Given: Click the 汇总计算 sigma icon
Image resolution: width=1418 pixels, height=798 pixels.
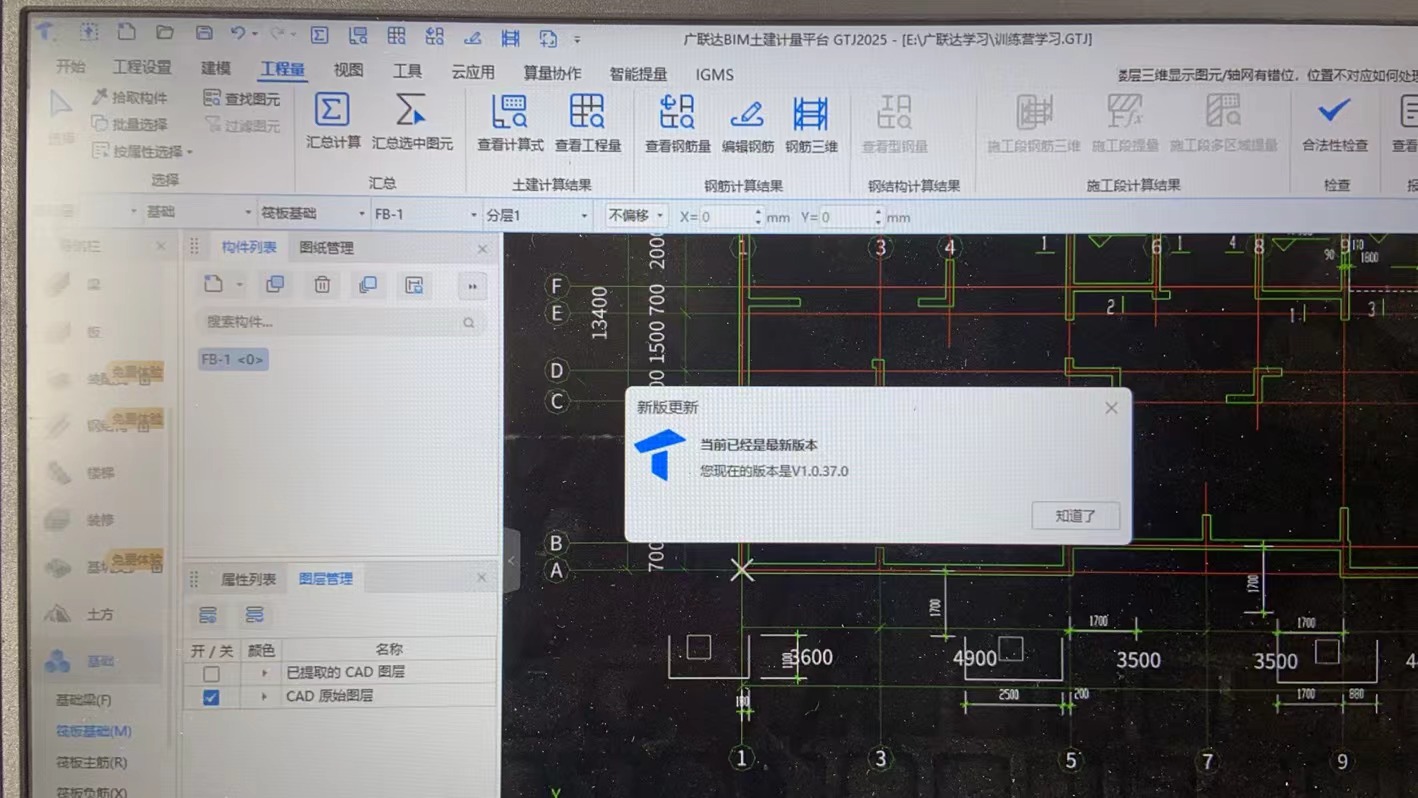Looking at the screenshot, I should tap(332, 110).
